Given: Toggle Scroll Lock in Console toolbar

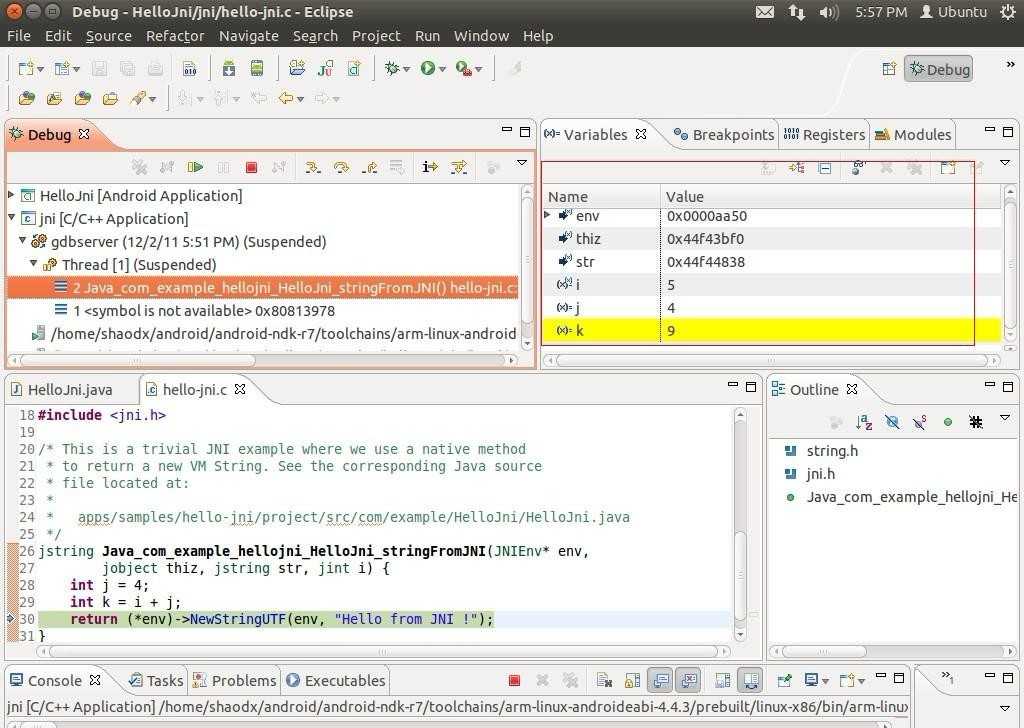Looking at the screenshot, I should 632,681.
